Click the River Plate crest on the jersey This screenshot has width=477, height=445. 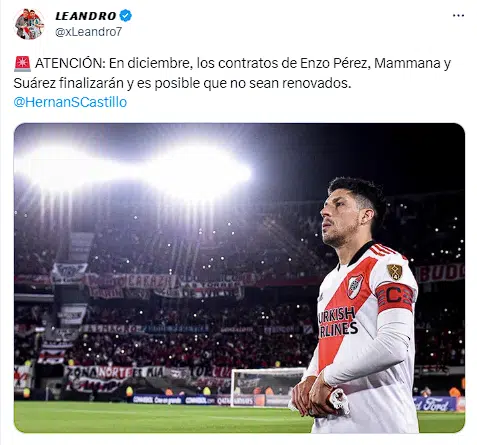point(355,286)
